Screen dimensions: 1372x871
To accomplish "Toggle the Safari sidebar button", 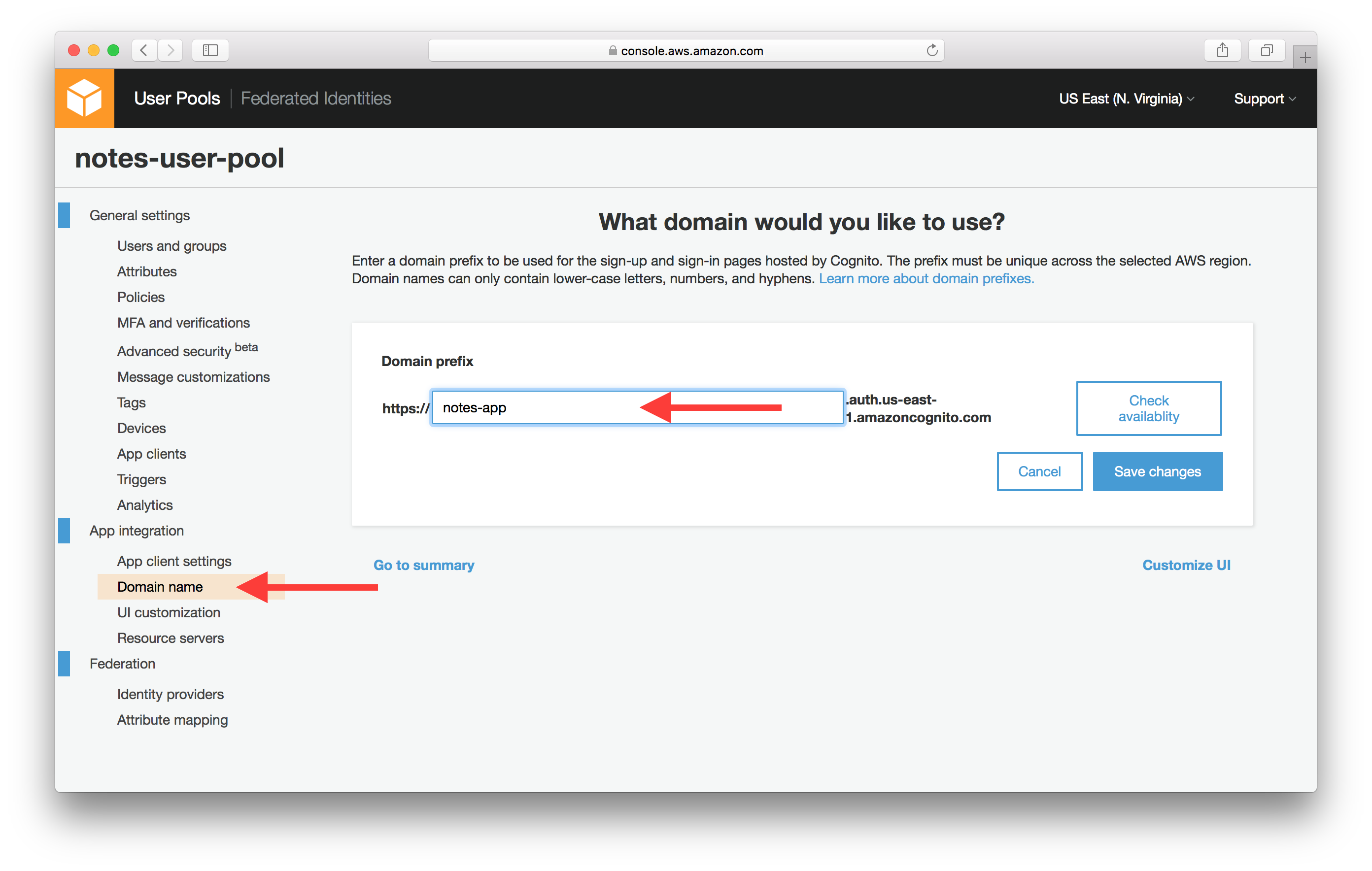I will coord(210,50).
